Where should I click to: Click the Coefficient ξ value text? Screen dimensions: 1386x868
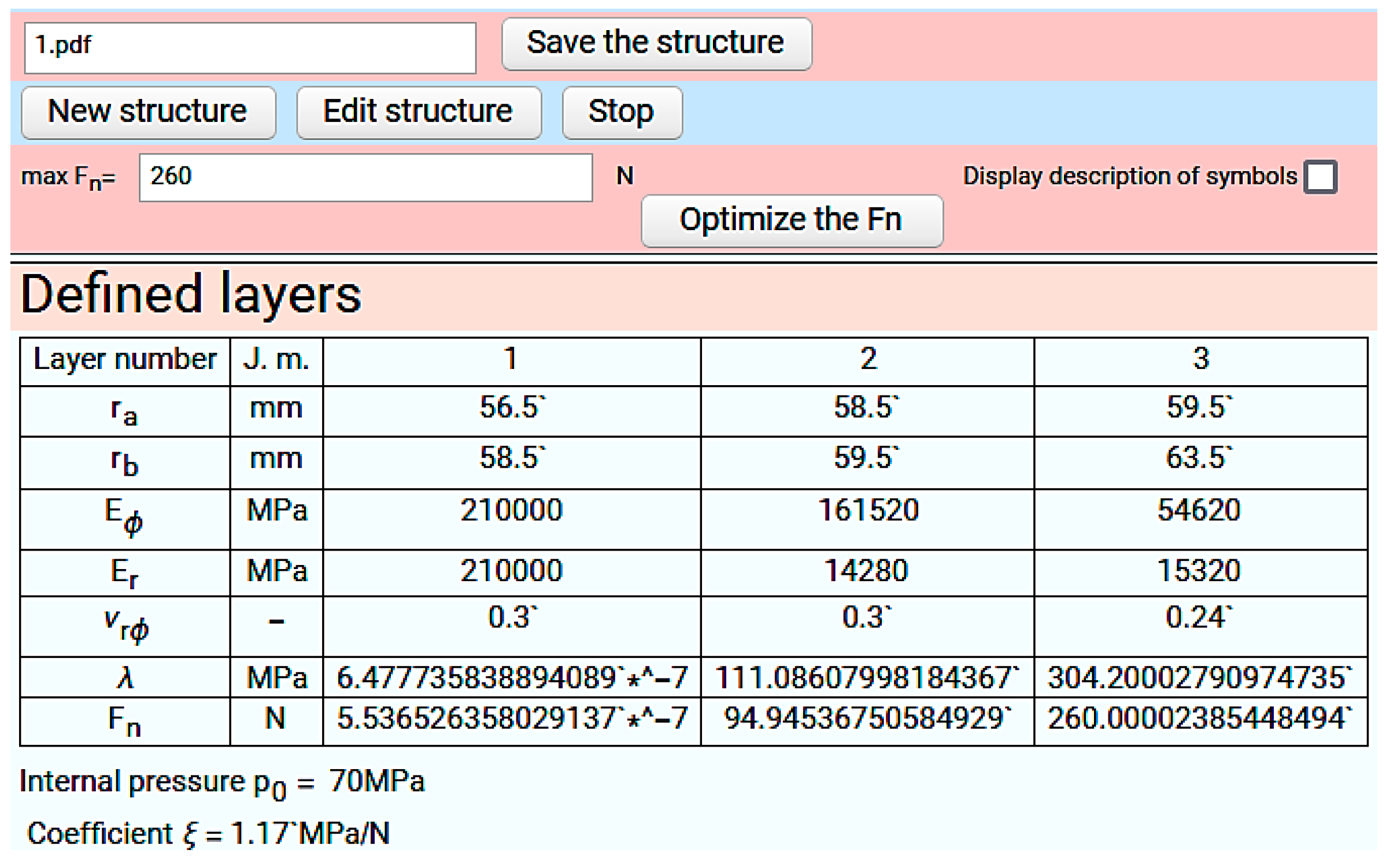pyautogui.click(x=208, y=833)
